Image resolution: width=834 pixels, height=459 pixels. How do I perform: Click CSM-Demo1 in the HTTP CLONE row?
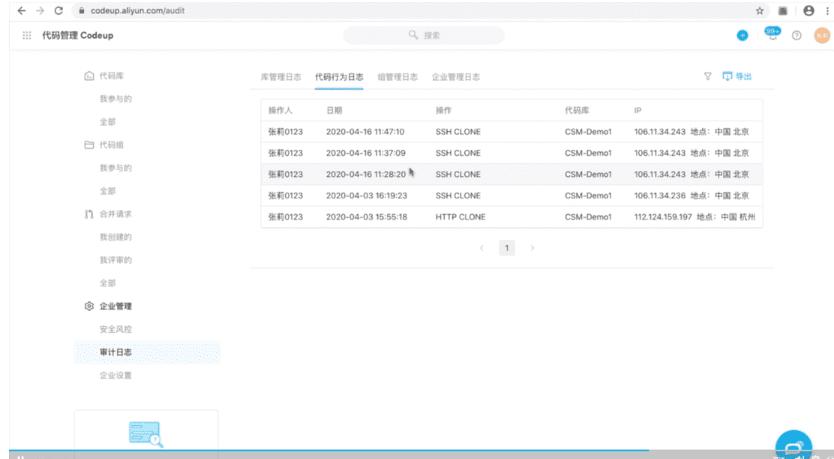point(588,216)
